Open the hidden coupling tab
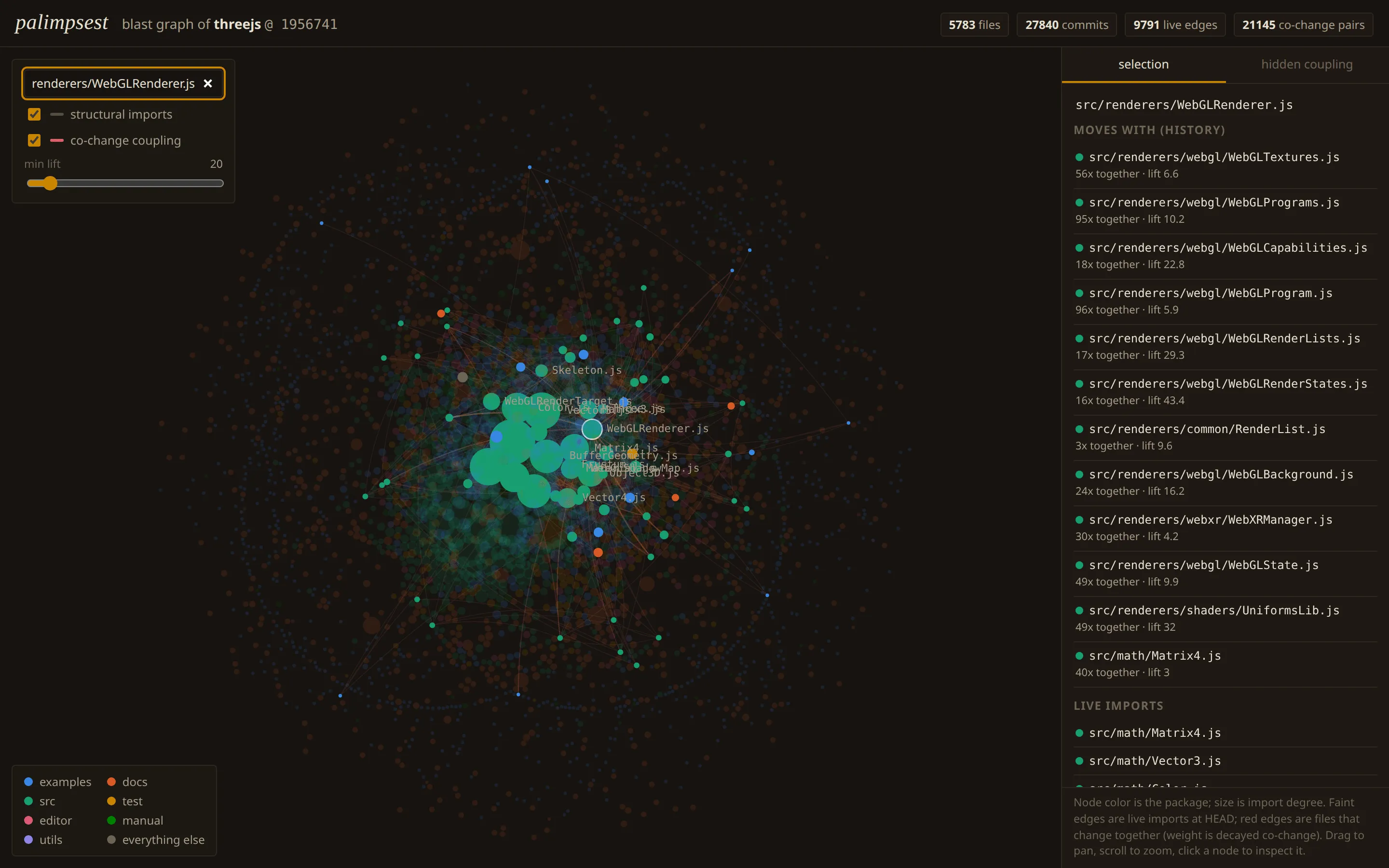1389x868 pixels. click(1307, 64)
